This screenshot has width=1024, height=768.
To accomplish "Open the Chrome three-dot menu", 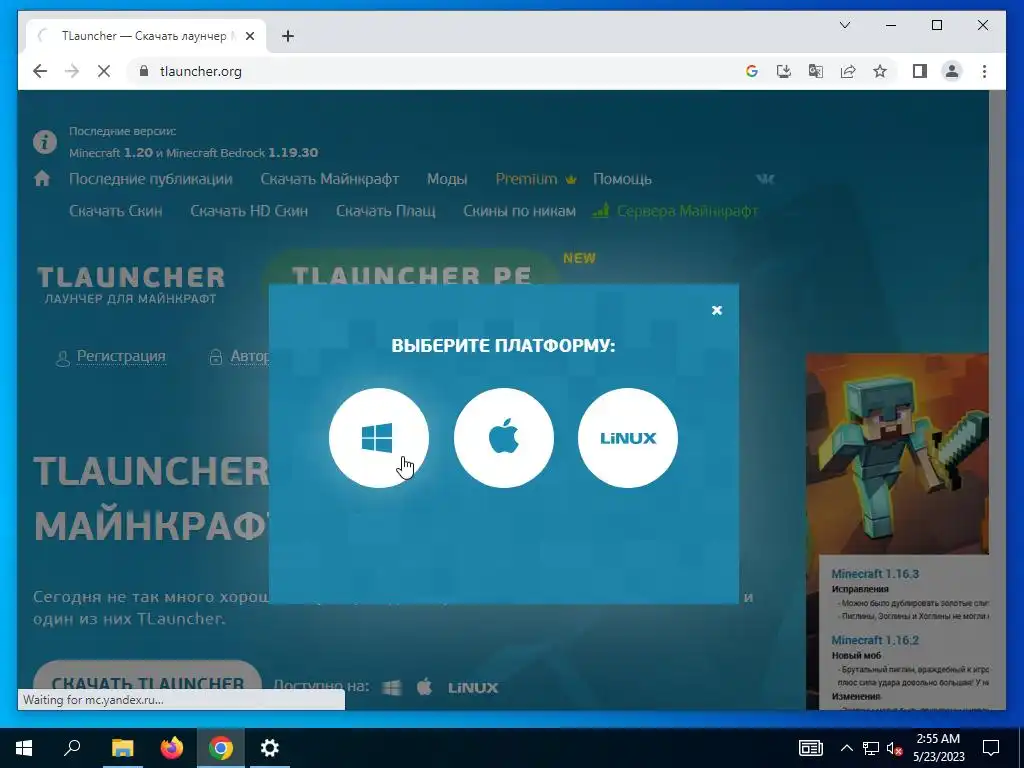I will (984, 71).
